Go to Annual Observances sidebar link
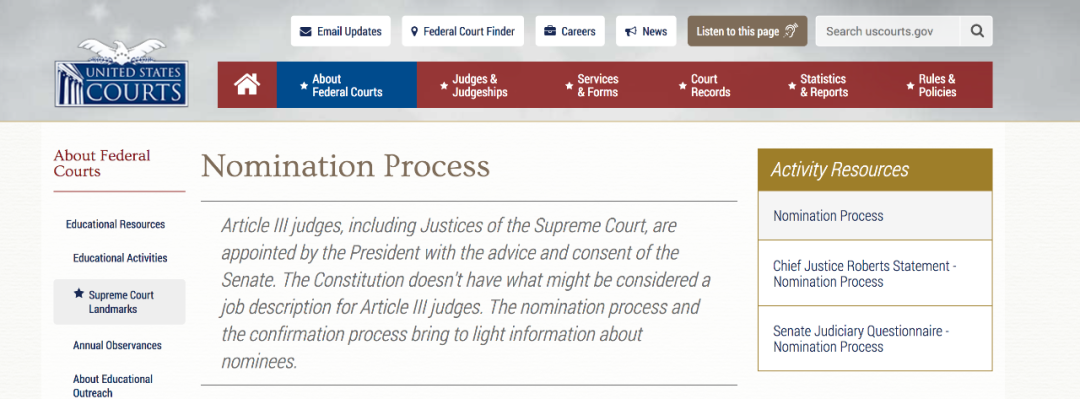 point(117,345)
